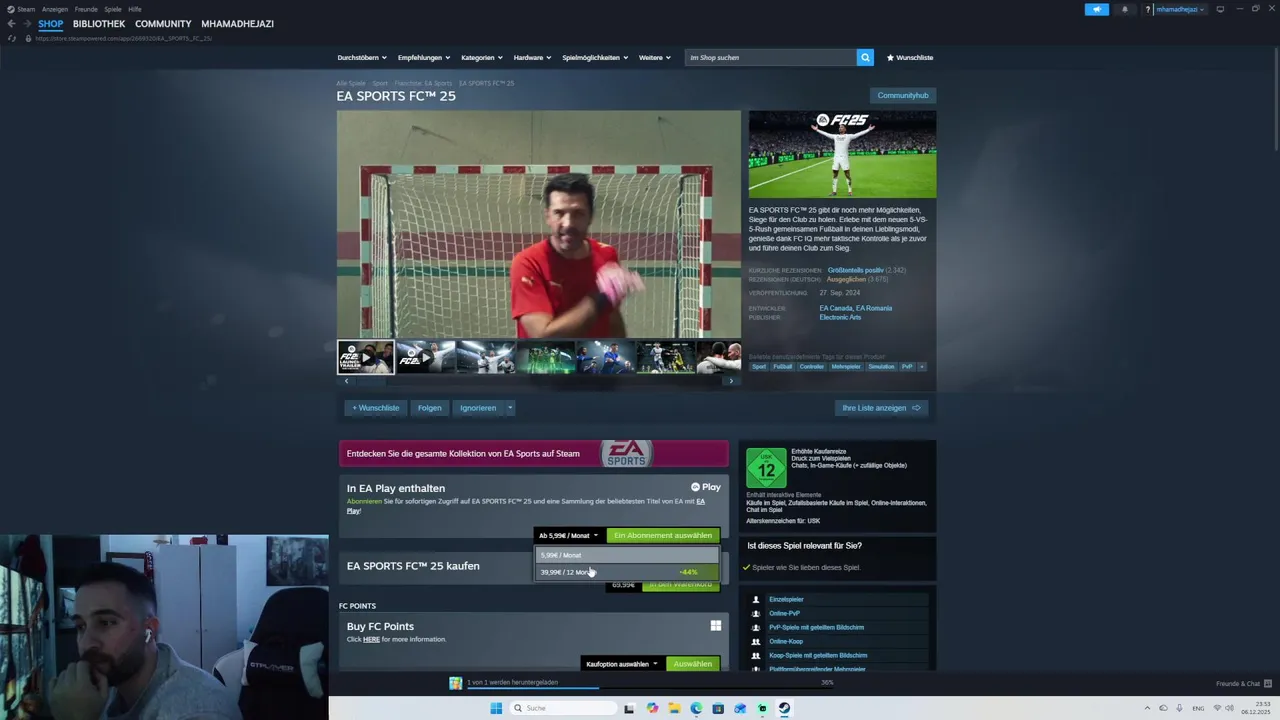This screenshot has height=720, width=1280.
Task: Open the Kaufoption auswählen dropdown
Action: pyautogui.click(x=622, y=664)
